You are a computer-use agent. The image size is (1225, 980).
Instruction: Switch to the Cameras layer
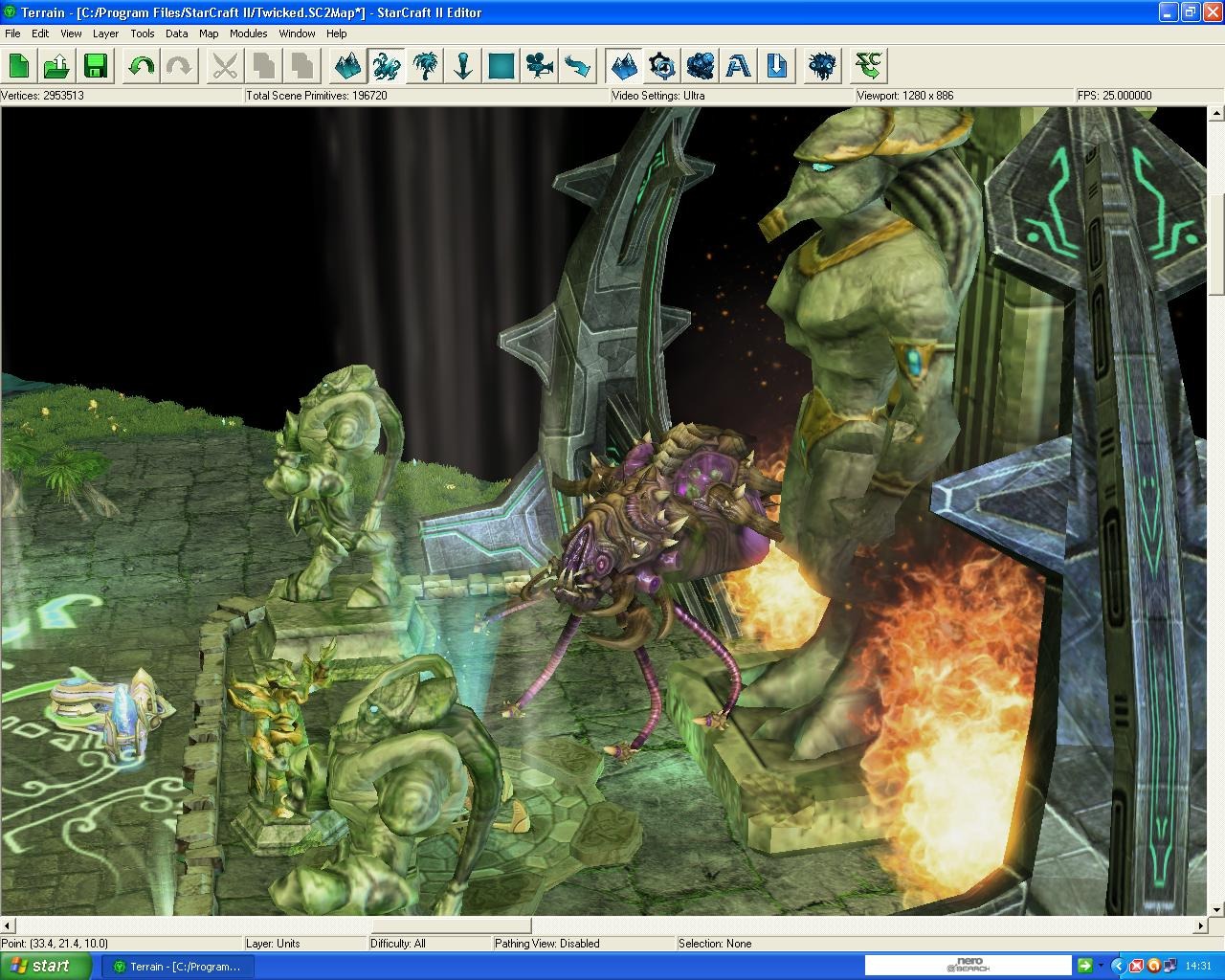(x=540, y=66)
